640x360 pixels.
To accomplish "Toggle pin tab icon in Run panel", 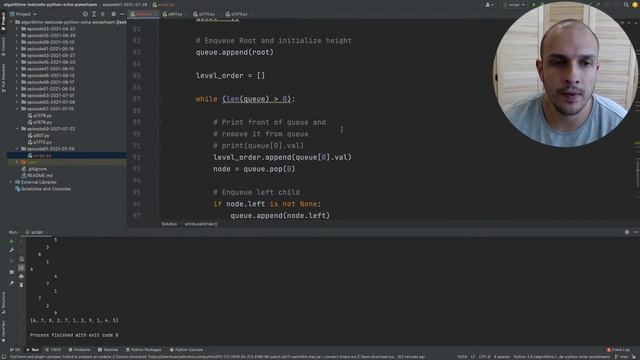I will point(11,283).
